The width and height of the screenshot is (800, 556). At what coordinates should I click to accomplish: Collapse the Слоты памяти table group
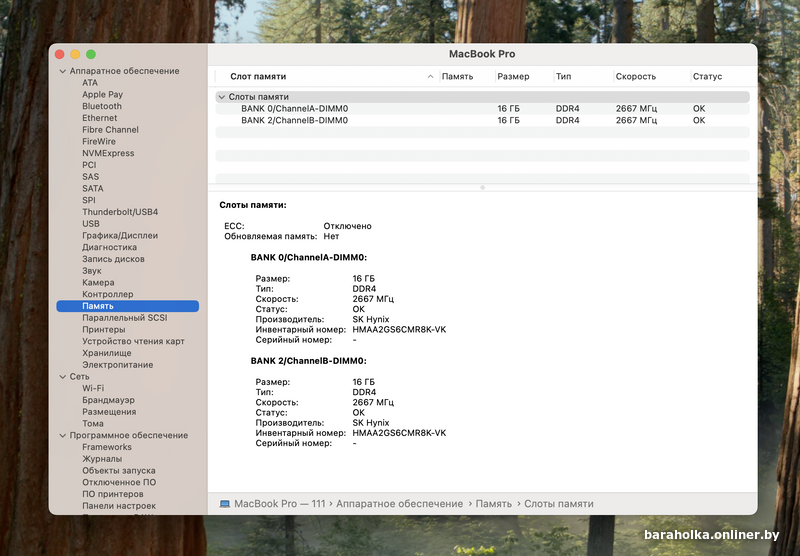click(x=221, y=97)
